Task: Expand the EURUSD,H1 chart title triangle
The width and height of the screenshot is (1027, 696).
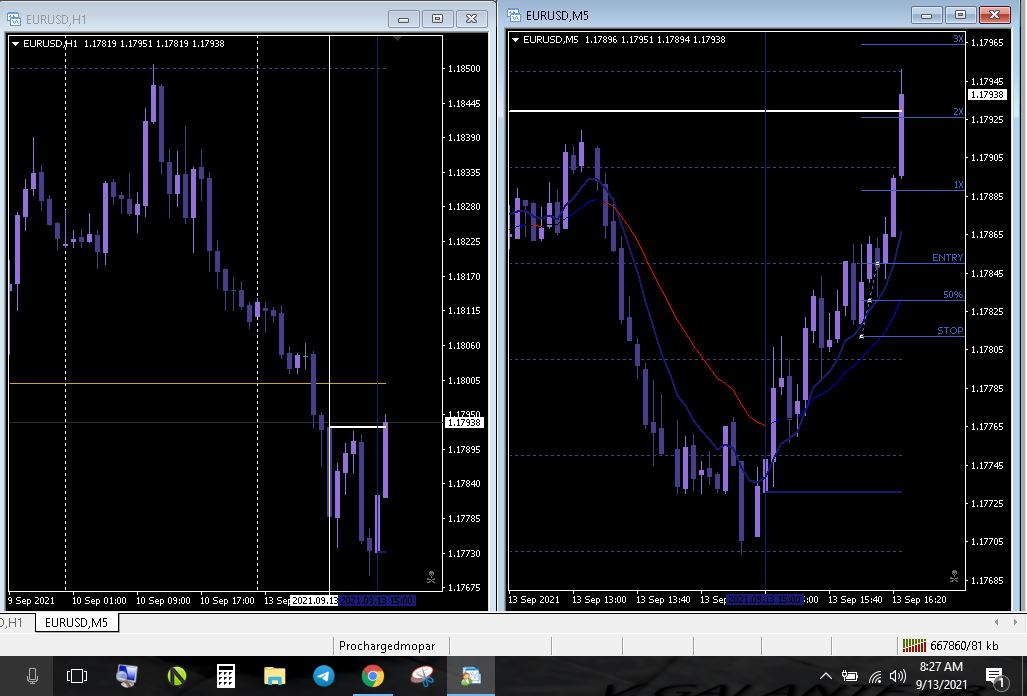Action: (x=16, y=43)
